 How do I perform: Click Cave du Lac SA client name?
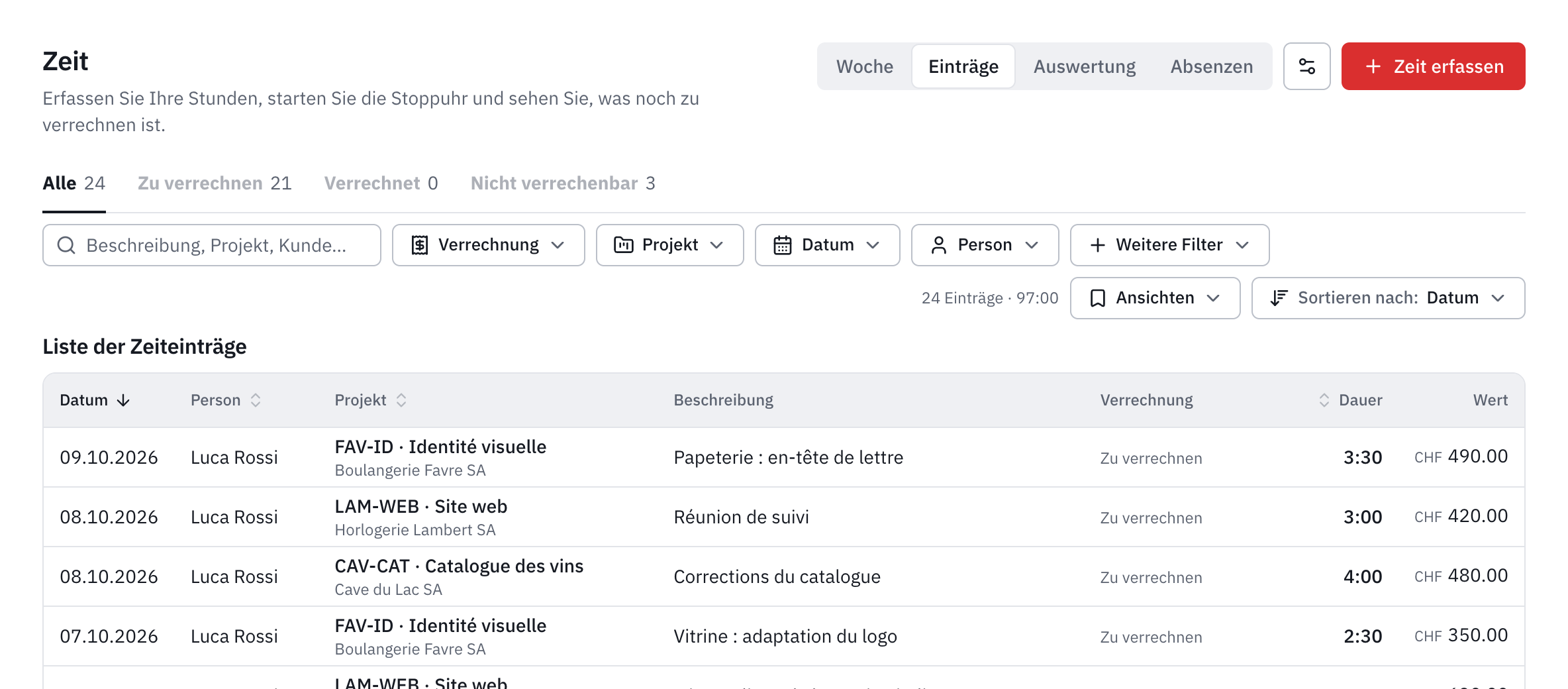click(x=388, y=590)
